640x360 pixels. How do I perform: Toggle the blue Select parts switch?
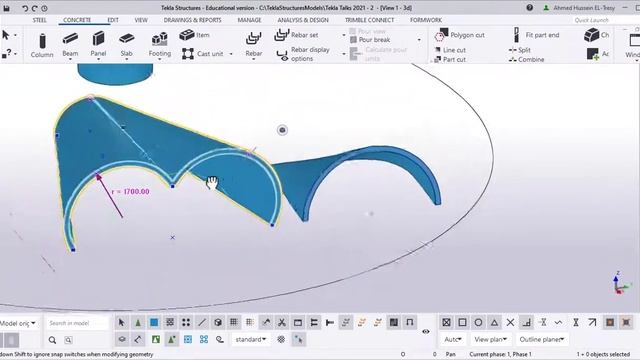tap(154, 323)
